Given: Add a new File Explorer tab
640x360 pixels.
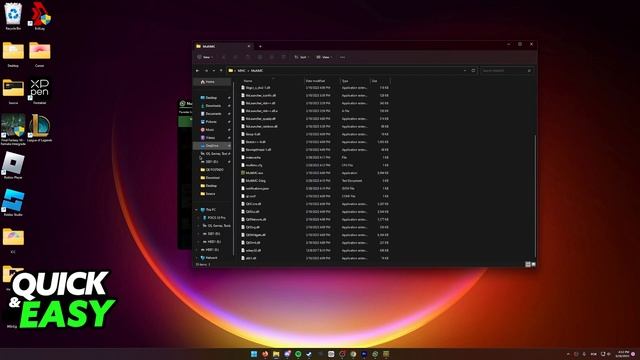Looking at the screenshot, I should pyautogui.click(x=260, y=46).
